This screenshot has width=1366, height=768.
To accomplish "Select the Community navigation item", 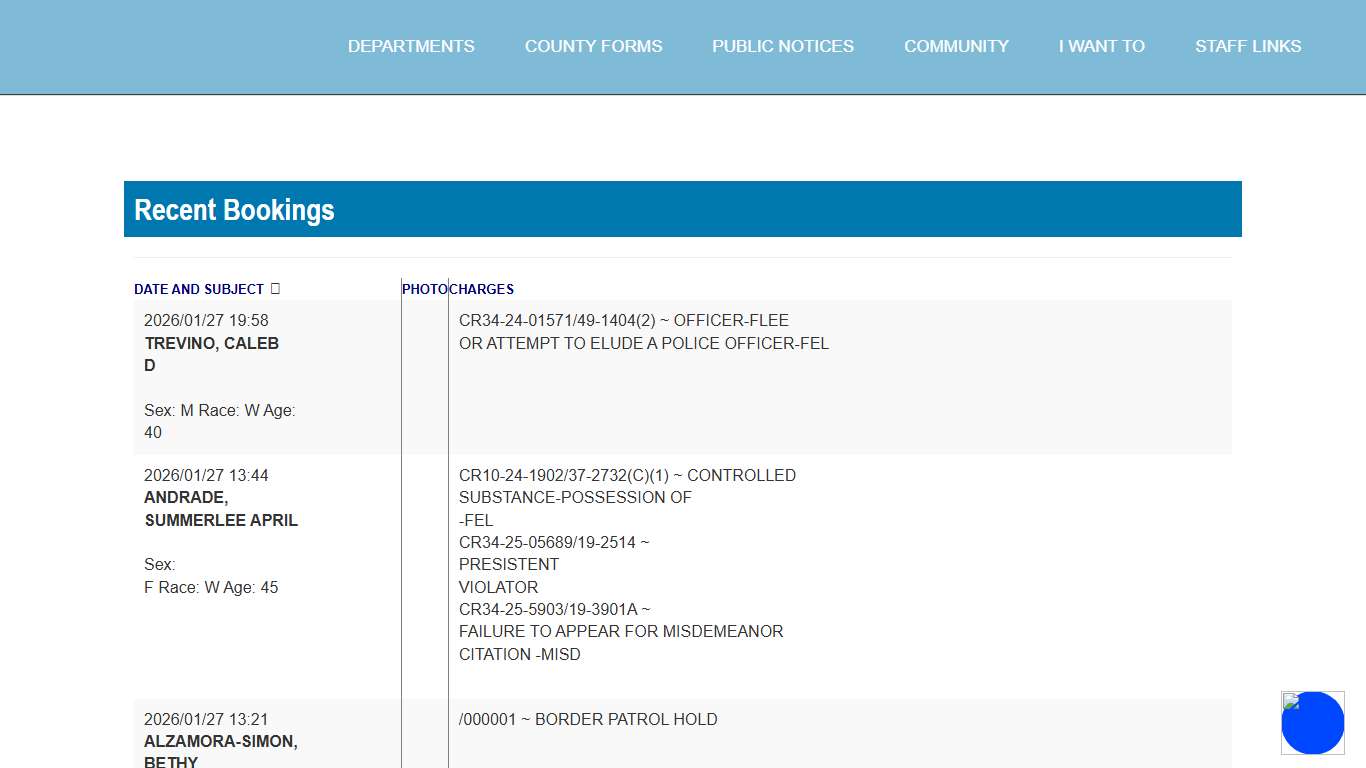I will click(956, 46).
